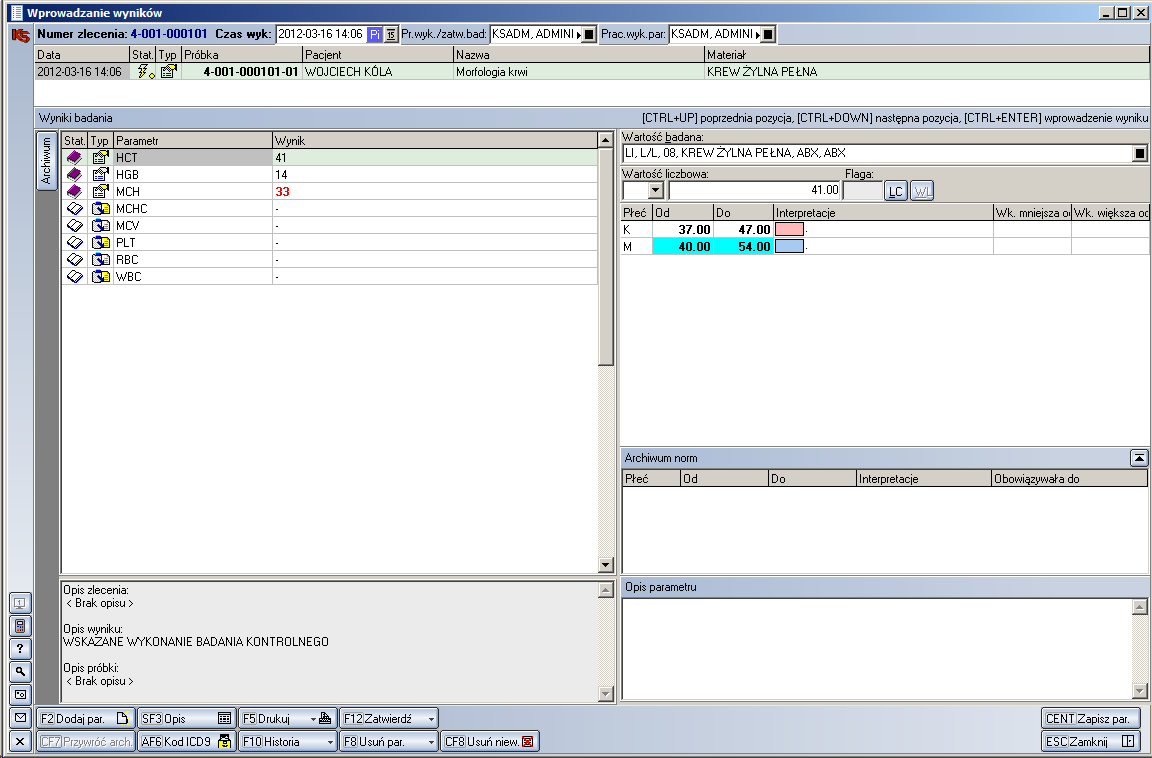
Task: Select the MCH parameter row
Action: coord(190,192)
